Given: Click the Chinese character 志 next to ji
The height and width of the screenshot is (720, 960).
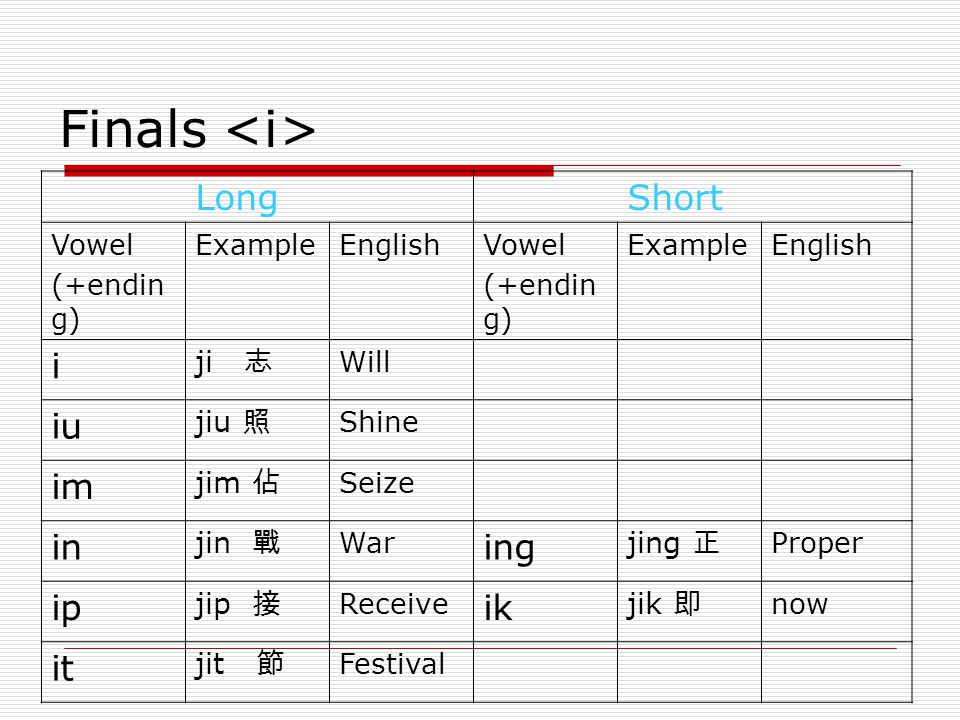Looking at the screenshot, I should coord(258,361).
